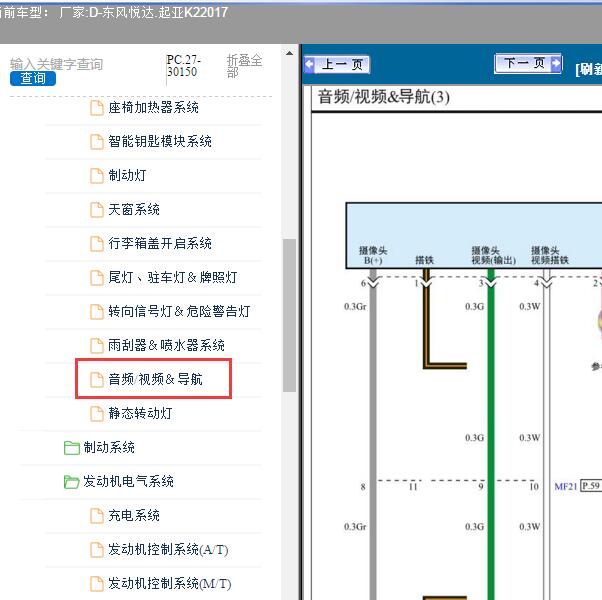This screenshot has width=602, height=600.
Task: Open 发动机控制系统(A/T) entry
Action: pos(168,549)
